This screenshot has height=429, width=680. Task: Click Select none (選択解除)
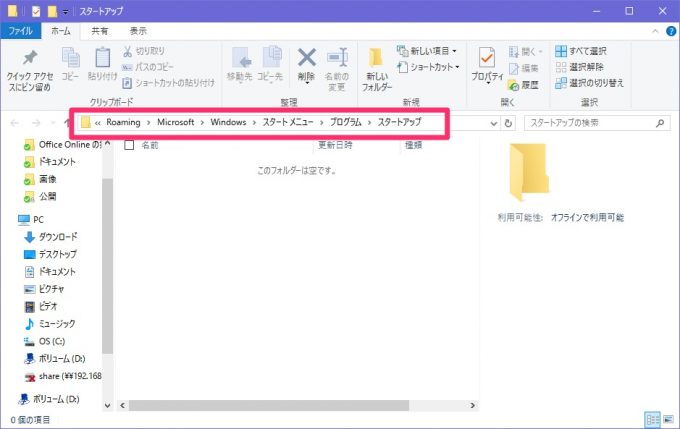pos(580,67)
